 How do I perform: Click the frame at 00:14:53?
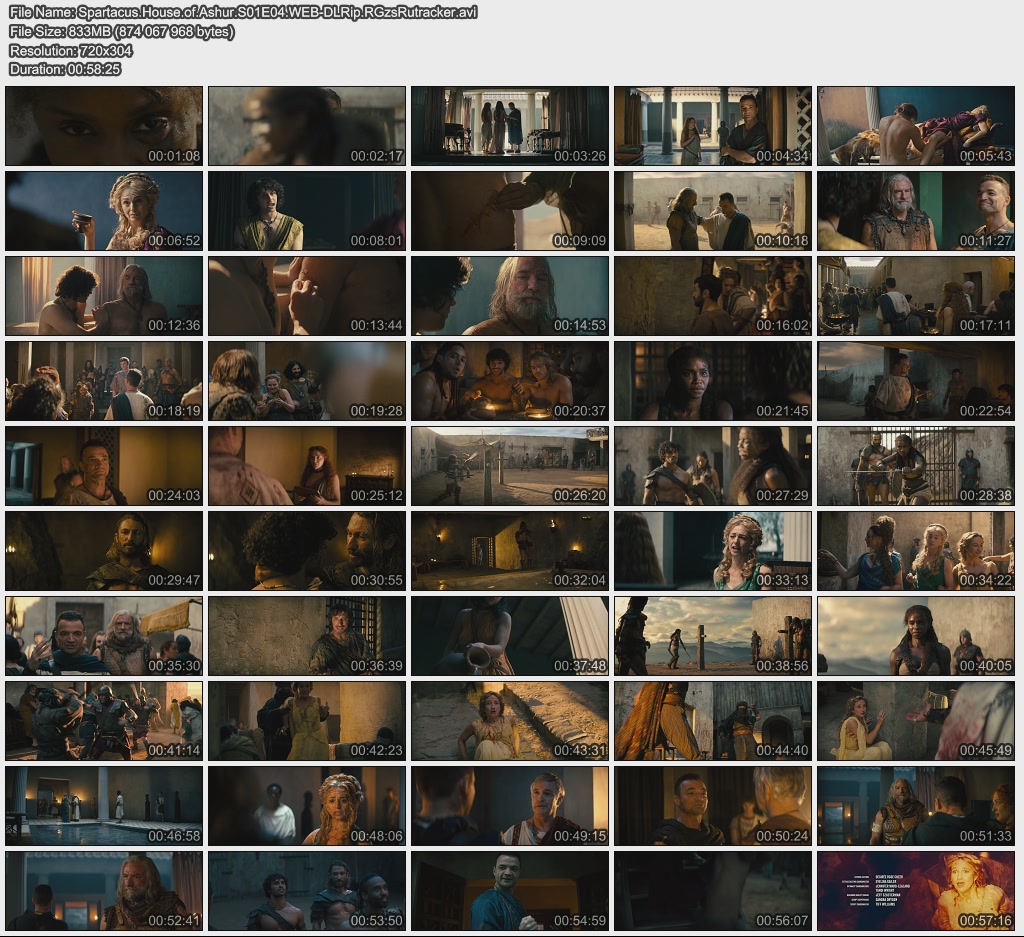(510, 296)
